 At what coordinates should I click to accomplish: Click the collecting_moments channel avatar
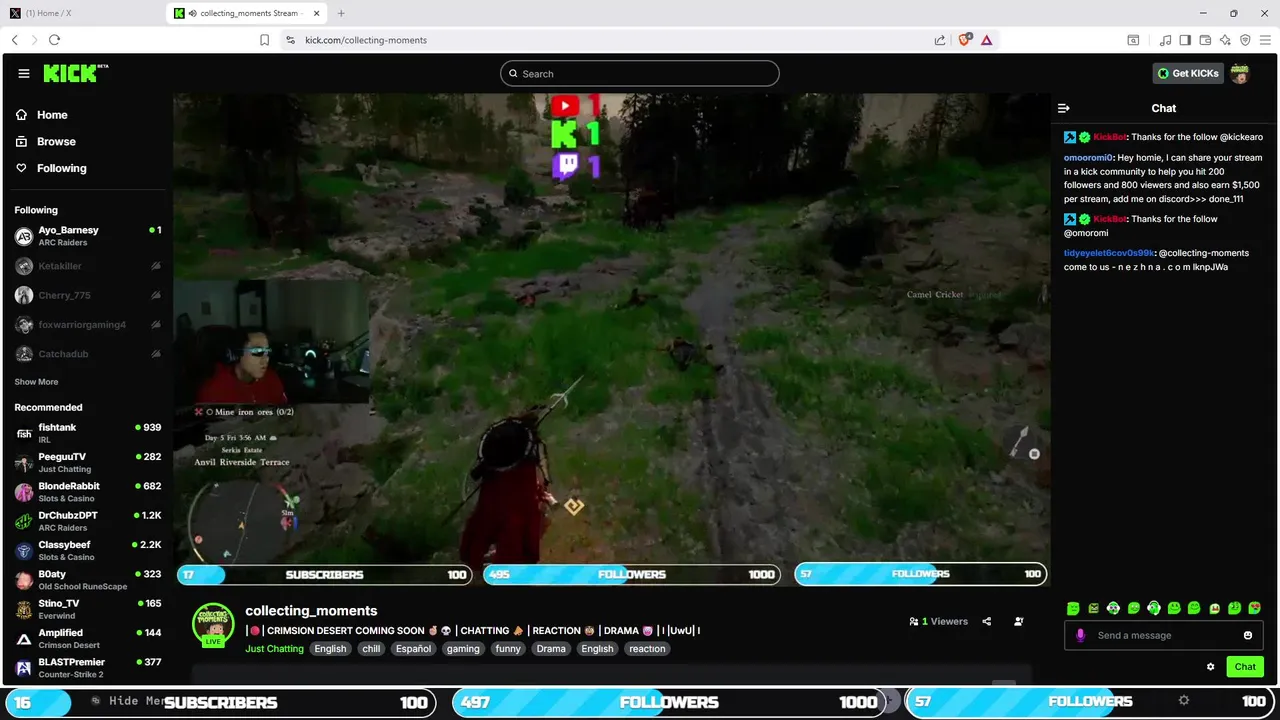[x=213, y=625]
